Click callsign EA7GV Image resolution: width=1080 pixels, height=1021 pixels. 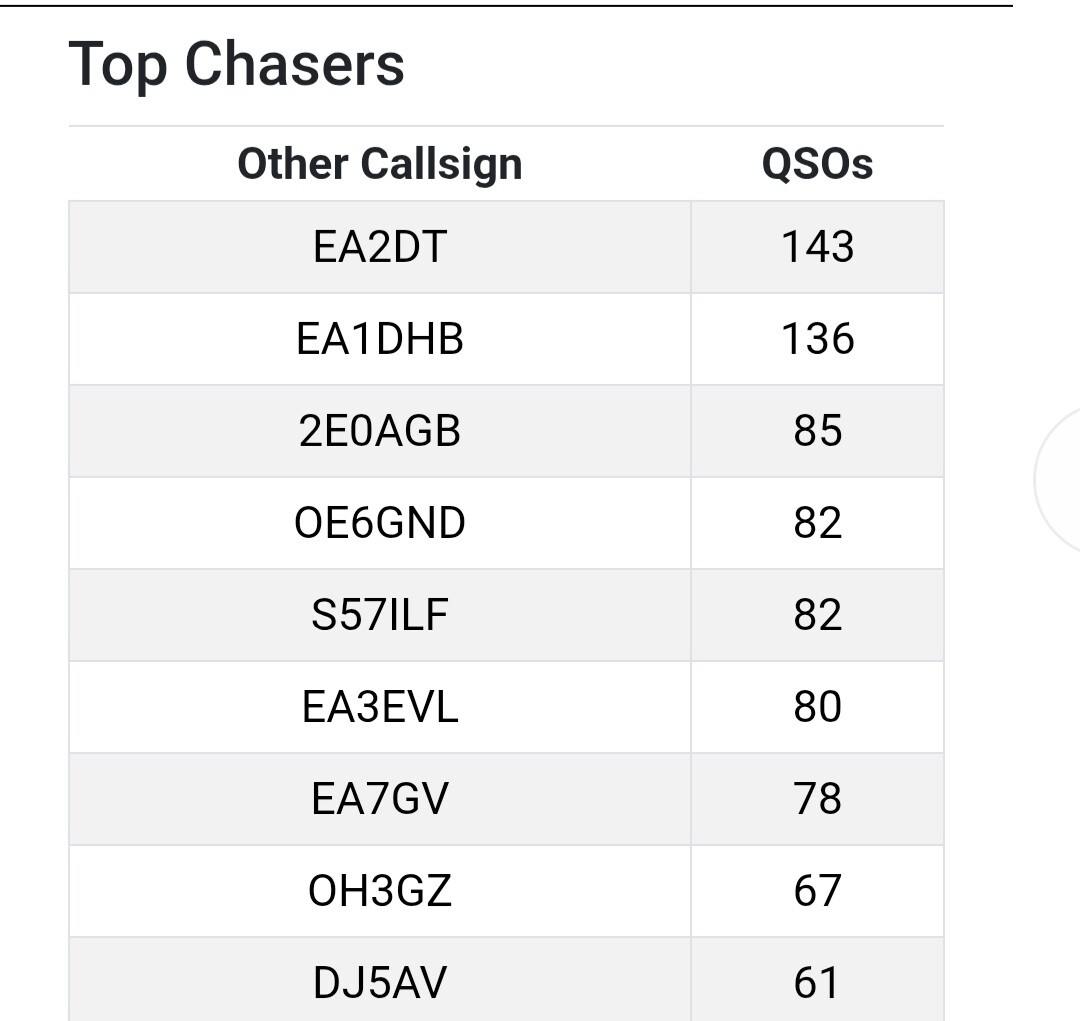pyautogui.click(x=379, y=799)
